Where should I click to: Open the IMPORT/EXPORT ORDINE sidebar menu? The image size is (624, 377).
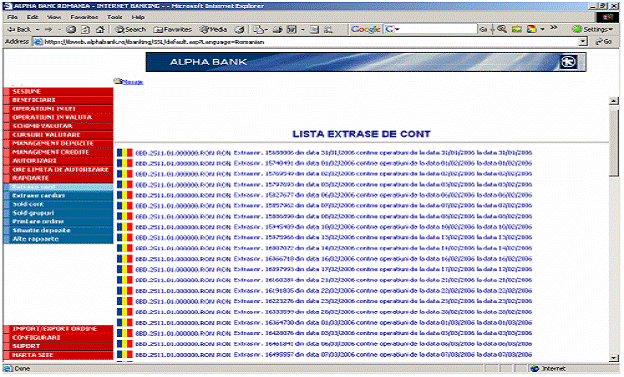point(58,329)
